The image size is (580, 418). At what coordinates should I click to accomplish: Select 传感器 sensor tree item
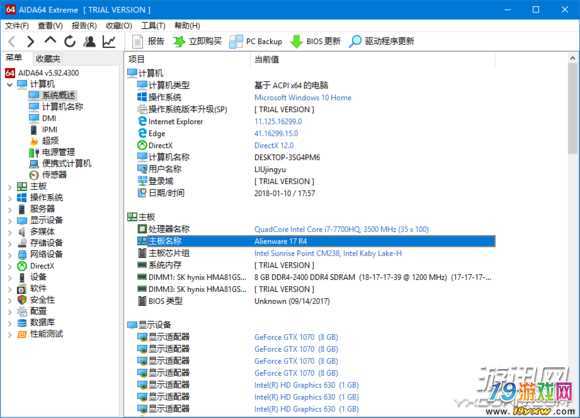point(54,175)
